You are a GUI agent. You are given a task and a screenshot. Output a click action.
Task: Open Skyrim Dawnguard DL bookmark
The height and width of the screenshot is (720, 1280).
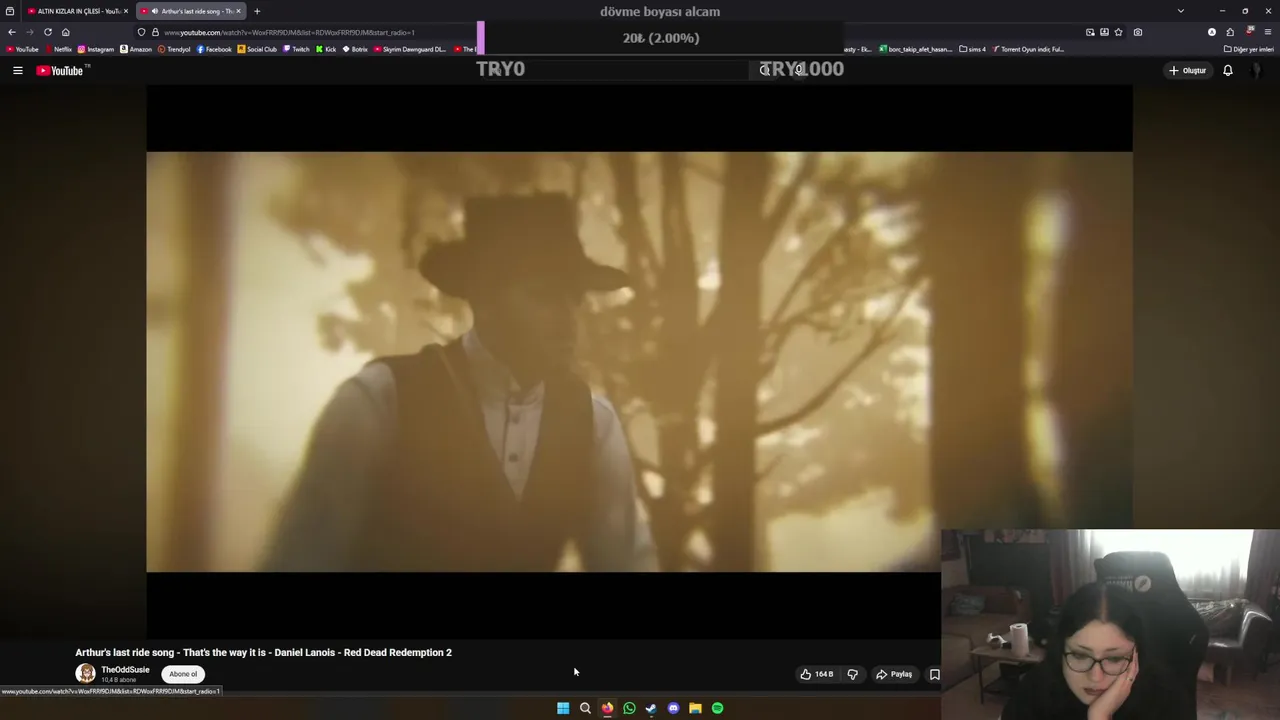pyautogui.click(x=409, y=49)
